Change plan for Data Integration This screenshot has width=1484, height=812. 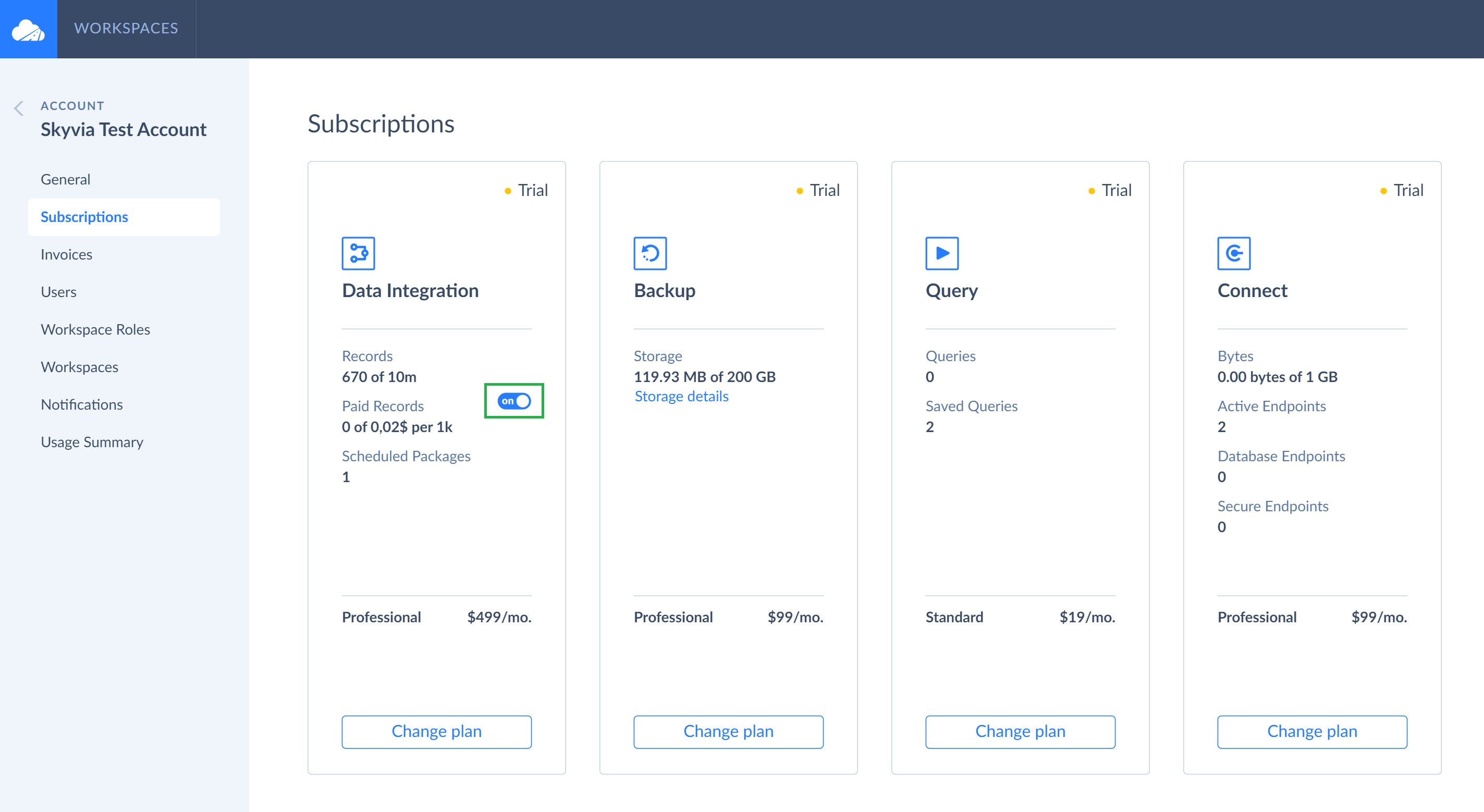coord(437,731)
